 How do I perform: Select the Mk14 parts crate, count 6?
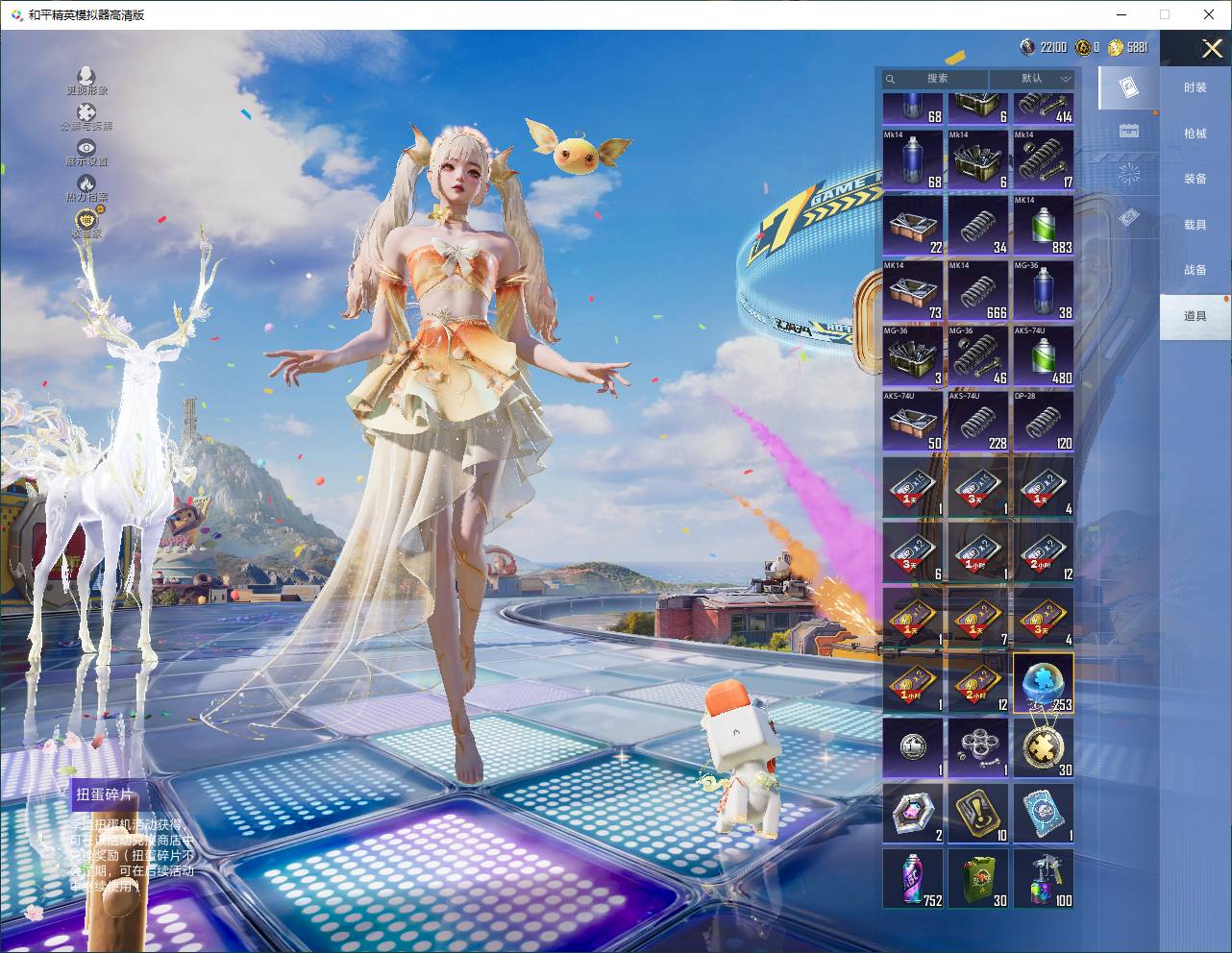pyautogui.click(x=978, y=159)
